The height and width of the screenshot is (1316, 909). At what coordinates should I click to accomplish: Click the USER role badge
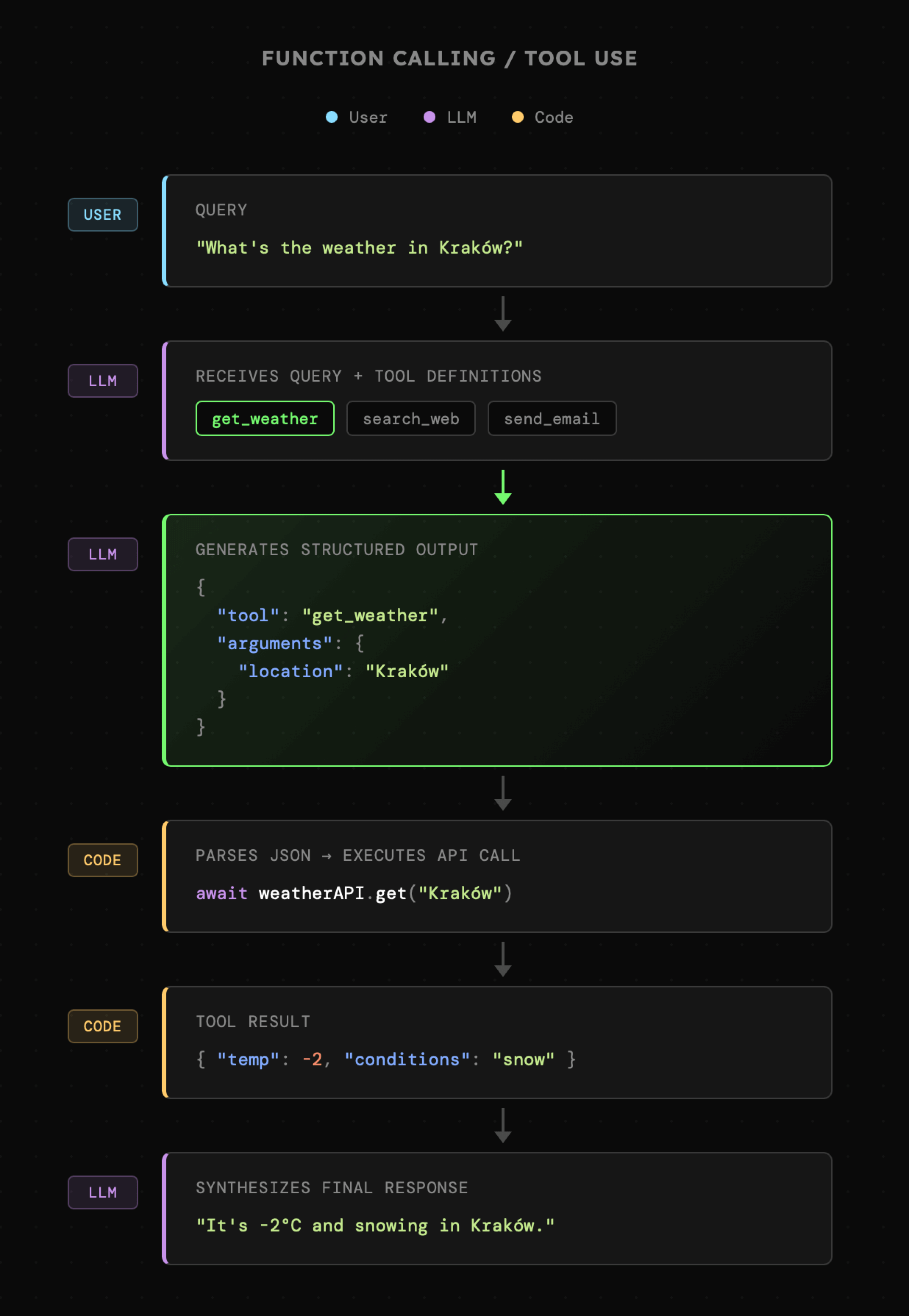(103, 215)
